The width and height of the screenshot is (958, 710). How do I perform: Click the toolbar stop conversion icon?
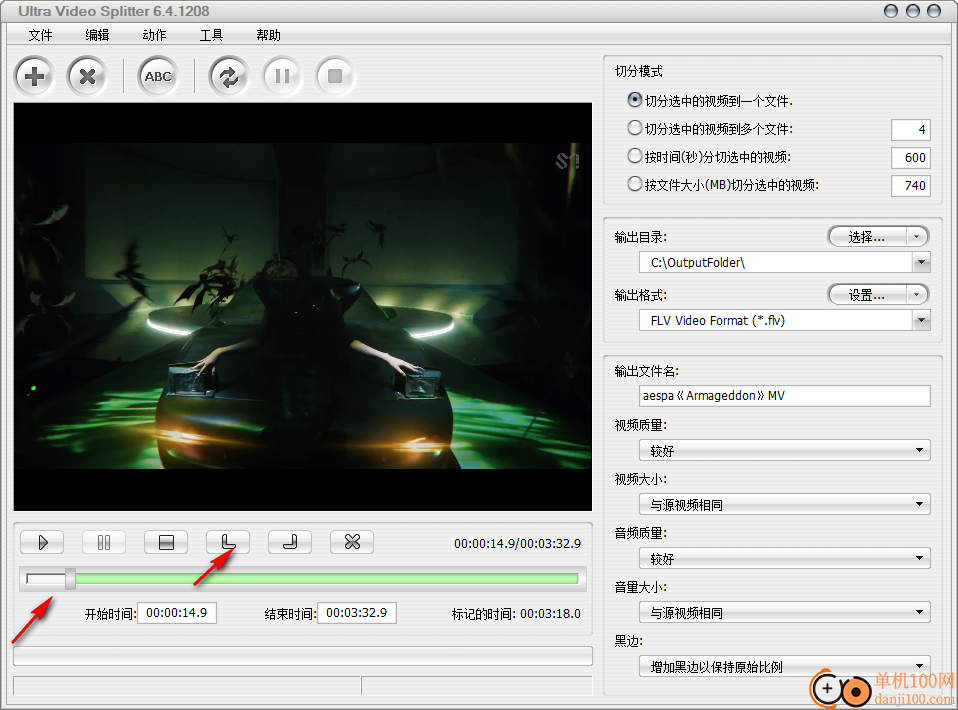[335, 76]
